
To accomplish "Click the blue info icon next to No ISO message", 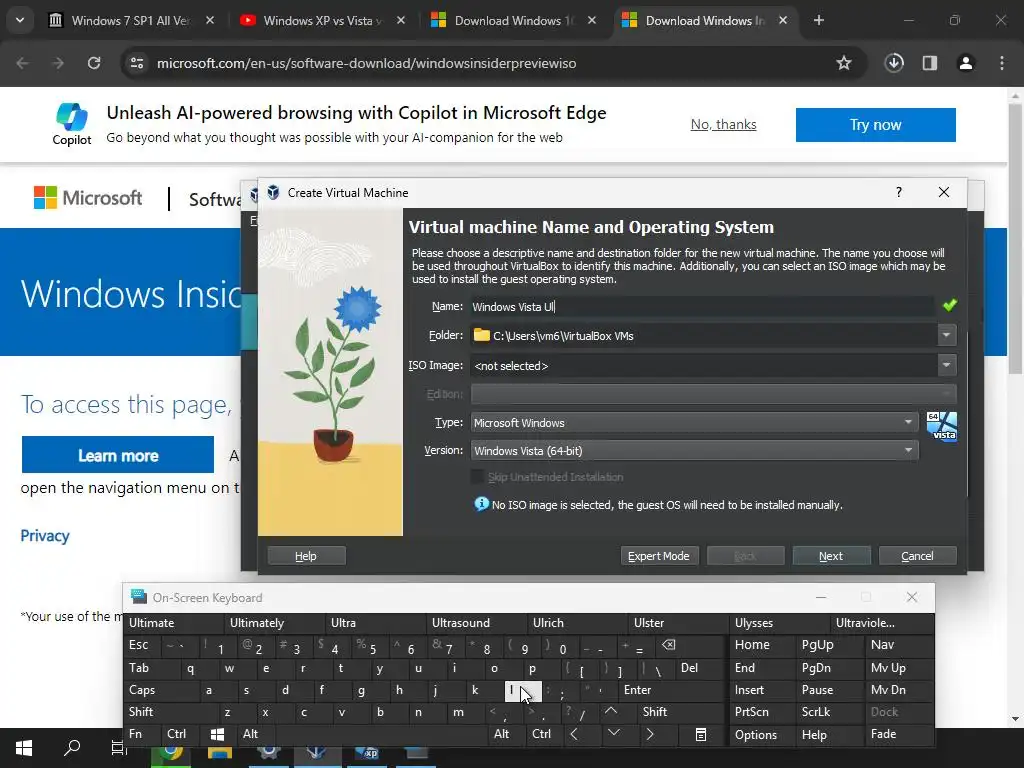I will click(481, 504).
